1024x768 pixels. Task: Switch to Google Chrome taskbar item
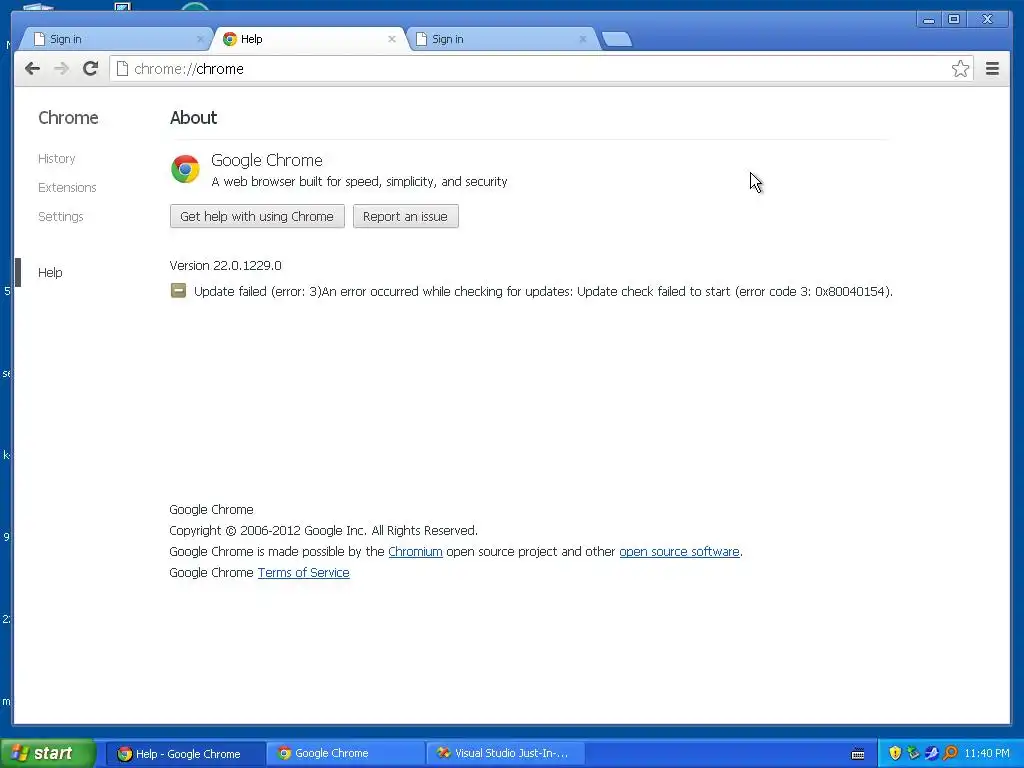[x=345, y=754]
